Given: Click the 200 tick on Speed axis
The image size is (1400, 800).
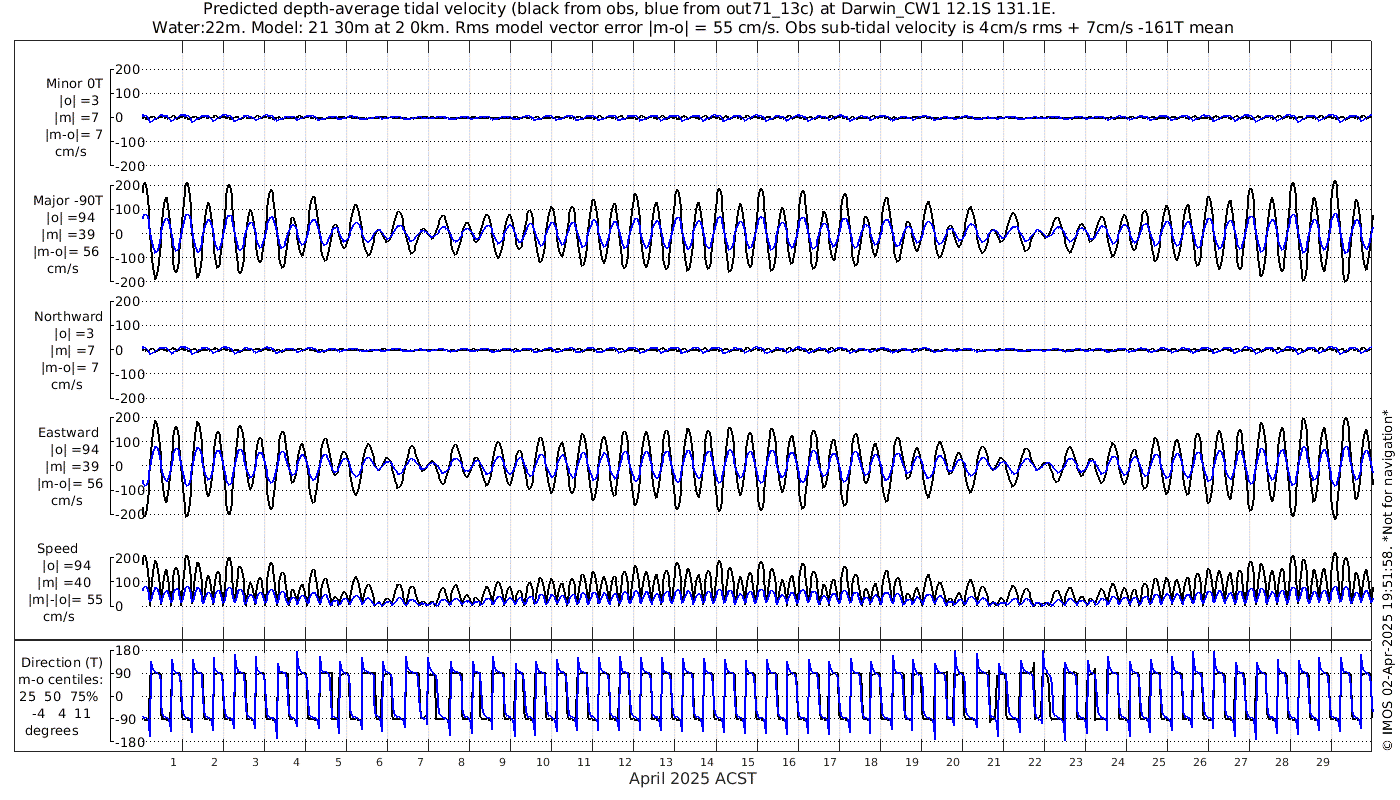Looking at the screenshot, I should tap(127, 558).
